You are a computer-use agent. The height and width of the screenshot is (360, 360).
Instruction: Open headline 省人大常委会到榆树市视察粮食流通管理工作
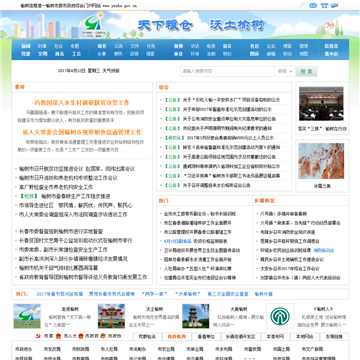(82, 132)
